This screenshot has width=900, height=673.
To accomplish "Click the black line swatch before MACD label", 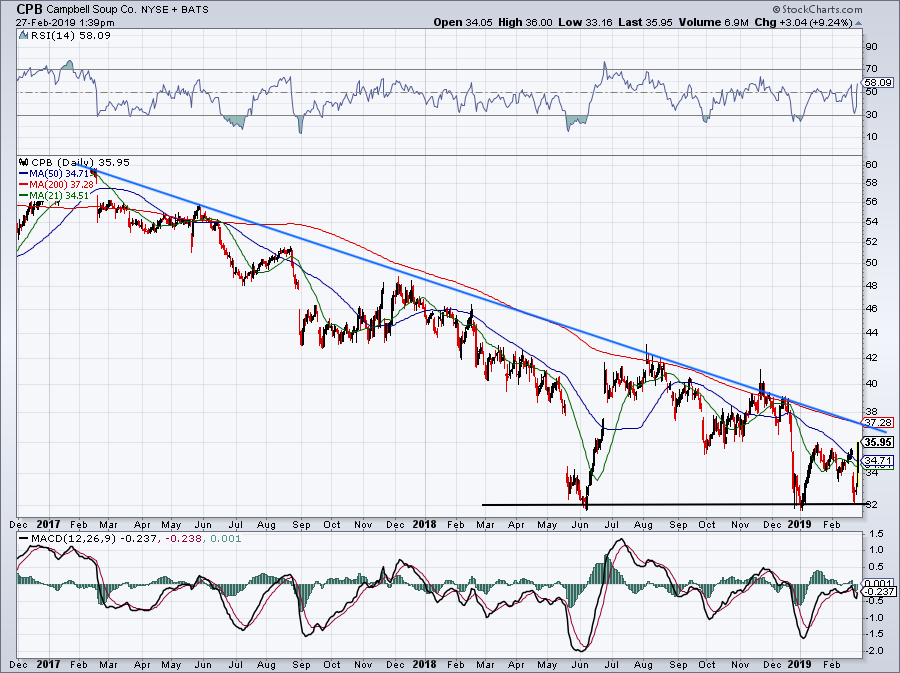I will pos(24,539).
